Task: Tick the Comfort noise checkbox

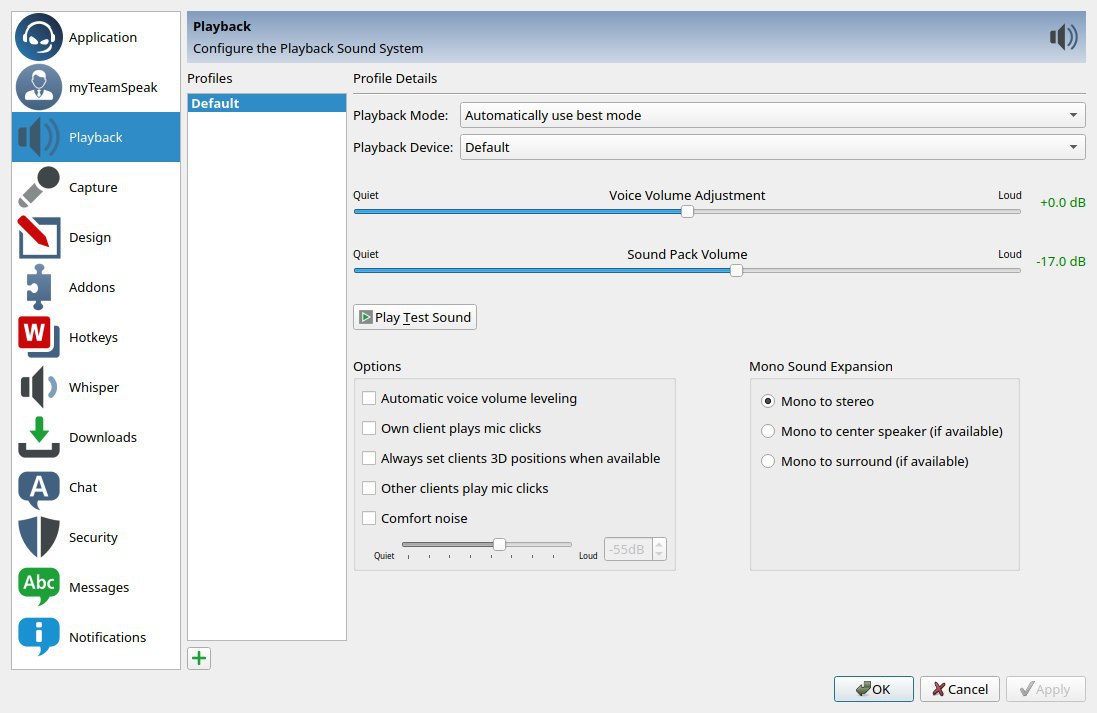Action: [369, 518]
